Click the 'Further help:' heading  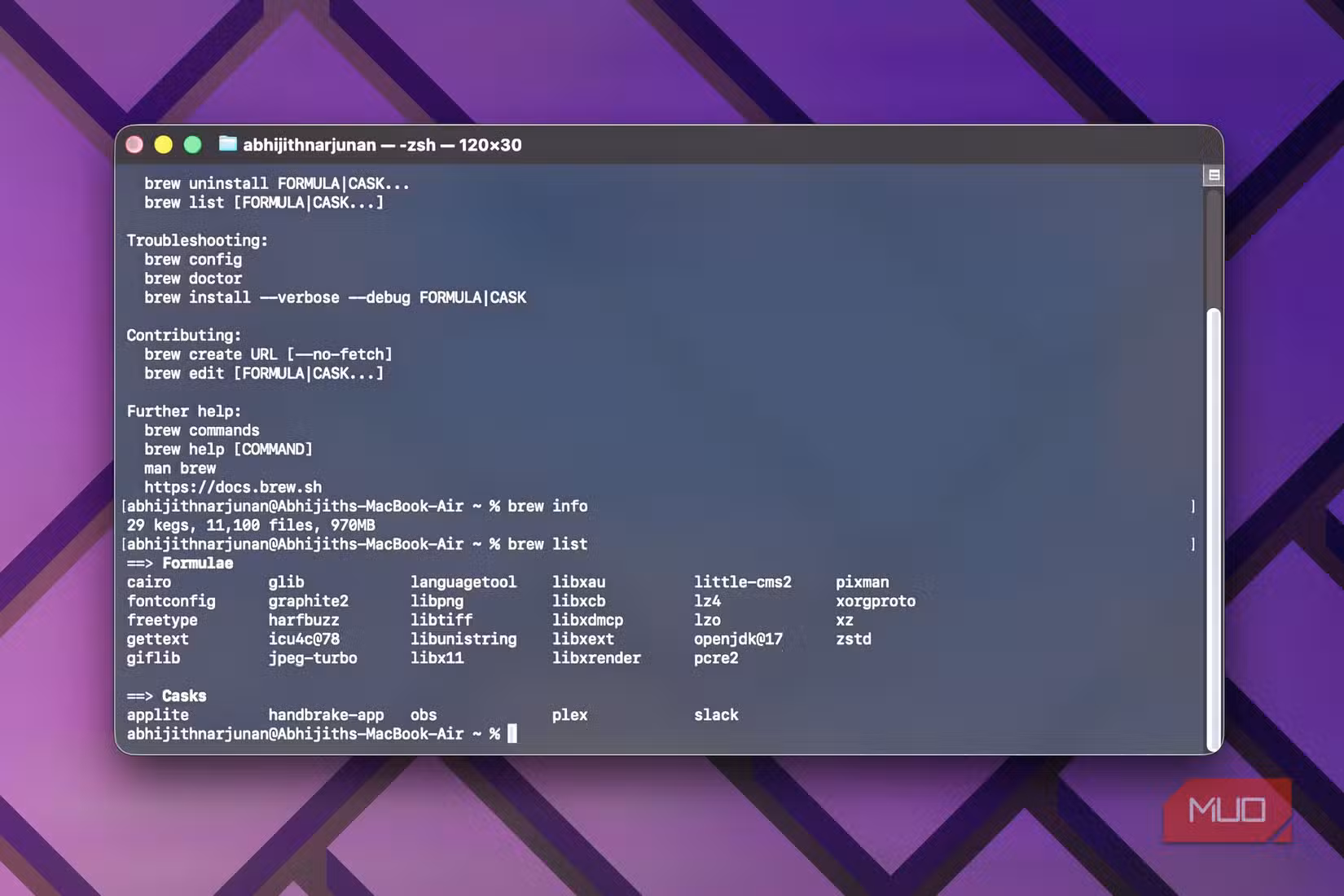[183, 411]
